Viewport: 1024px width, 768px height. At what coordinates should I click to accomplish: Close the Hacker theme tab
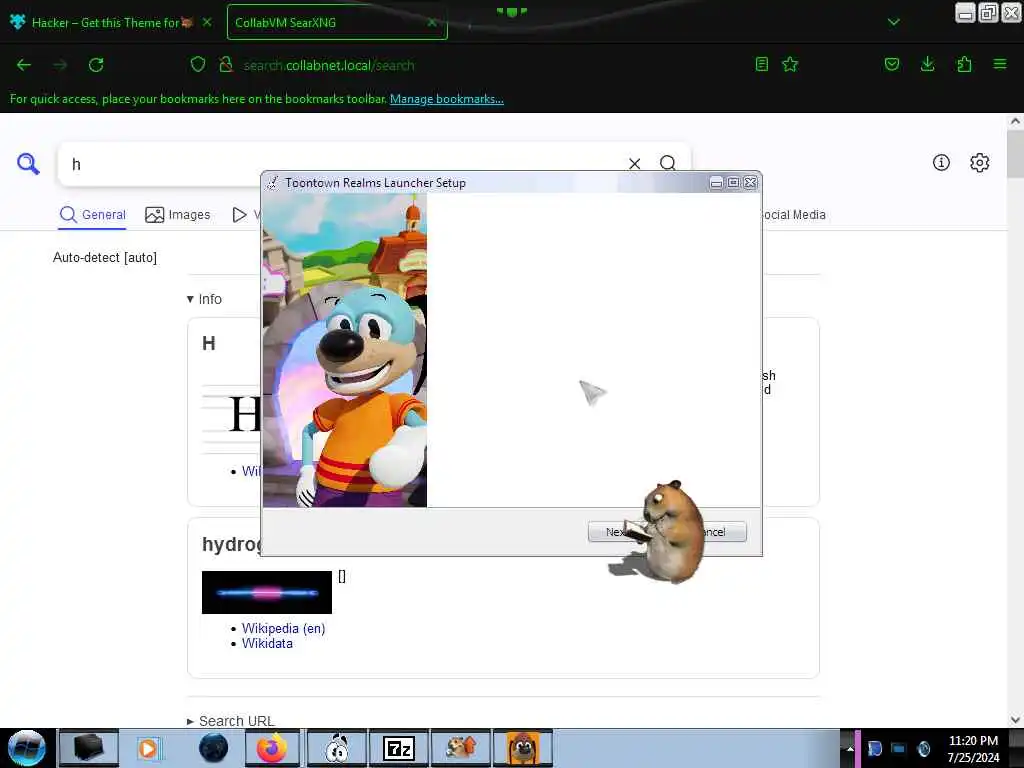pos(207,22)
